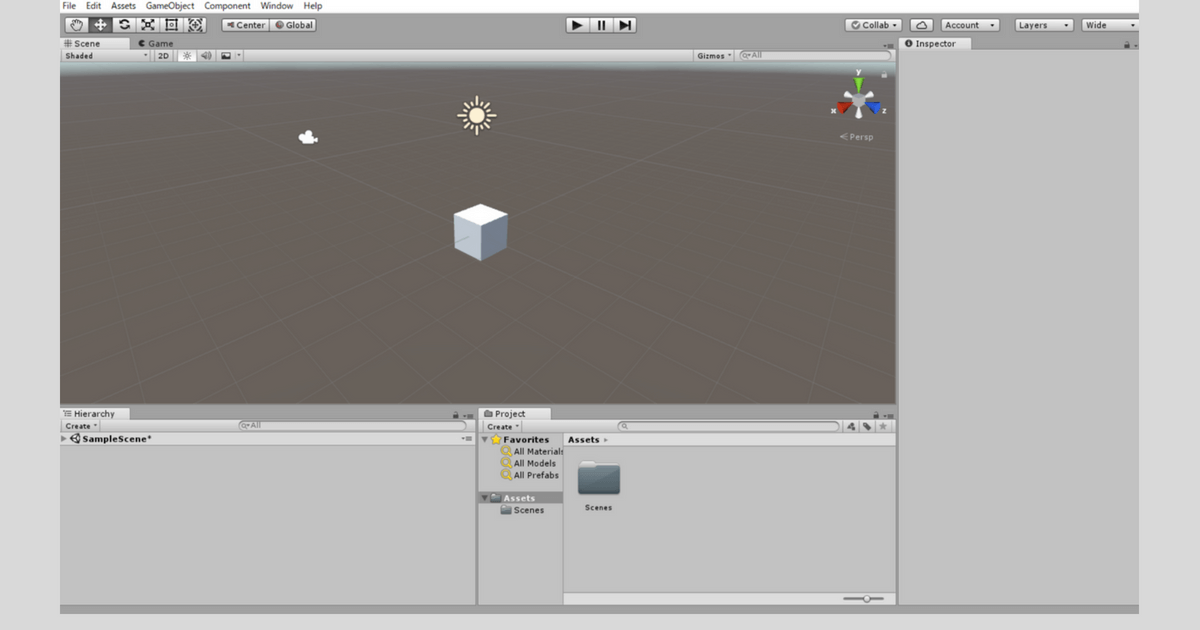Toggle 2D view mode
Viewport: 1200px width, 630px height.
click(x=163, y=55)
